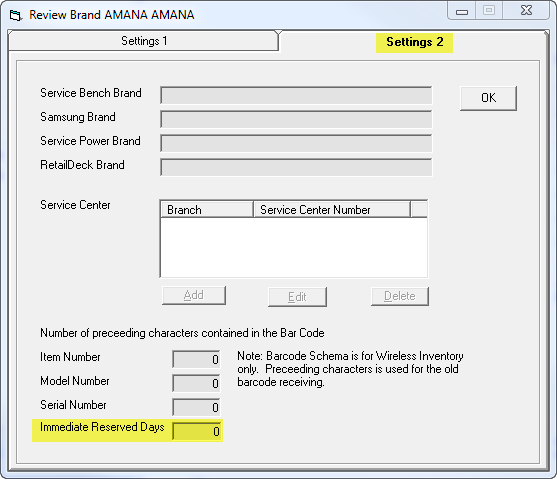
Task: Click the Service Power Brand label
Action: click(x=90, y=141)
